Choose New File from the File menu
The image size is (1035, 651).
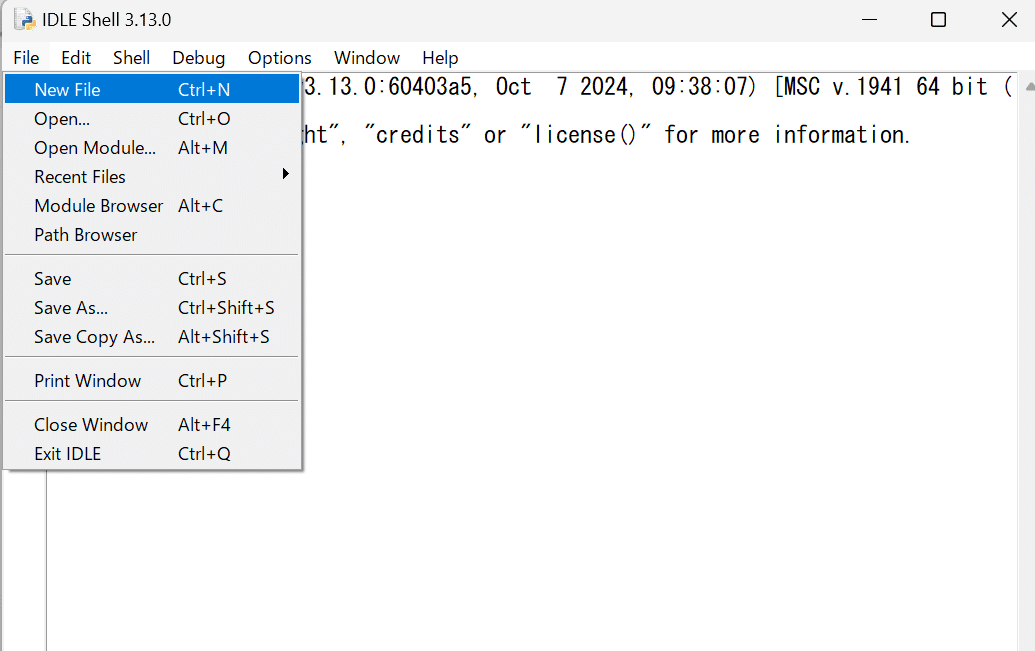pyautogui.click(x=152, y=89)
